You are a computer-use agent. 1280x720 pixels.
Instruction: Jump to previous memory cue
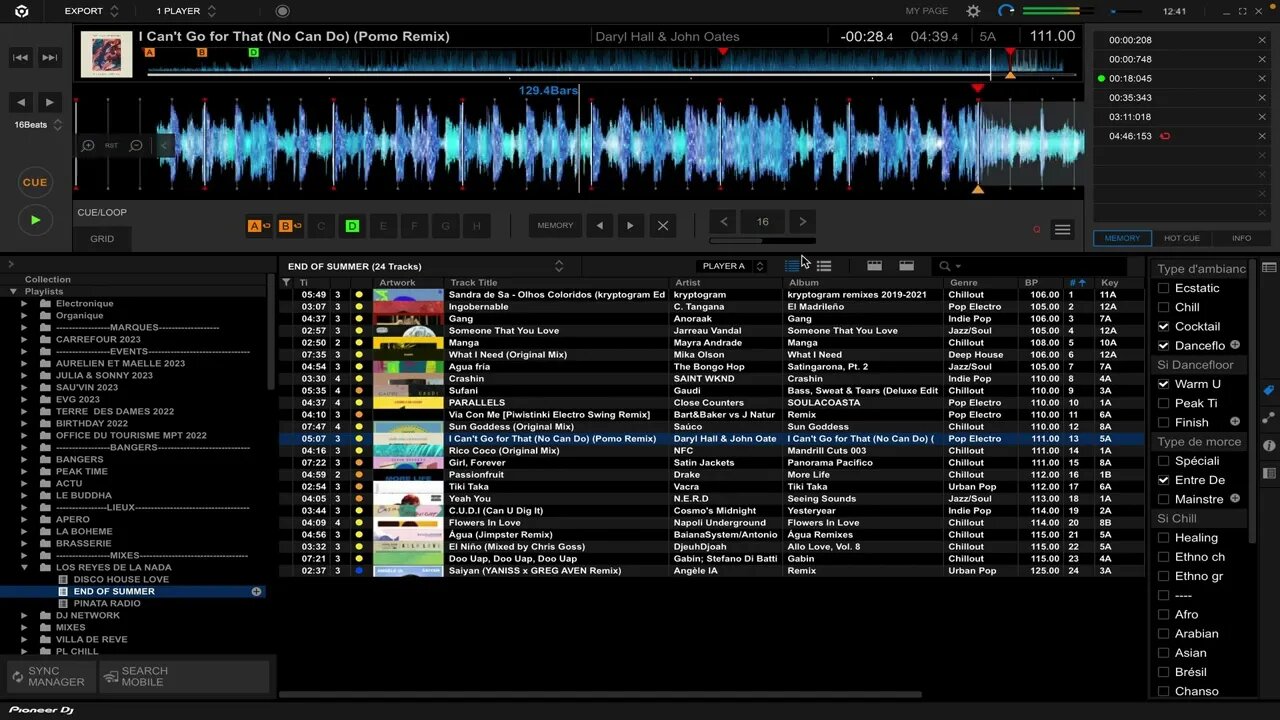point(600,226)
